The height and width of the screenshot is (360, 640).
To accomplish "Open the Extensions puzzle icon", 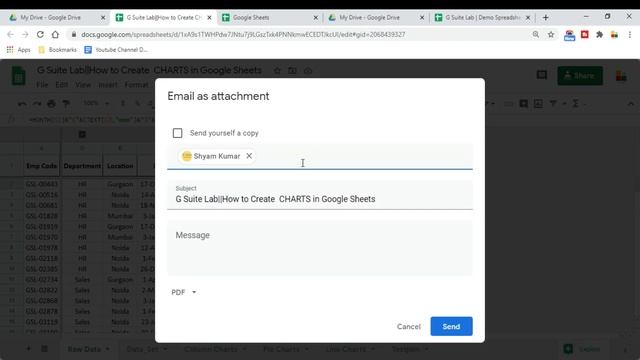I will click(600, 35).
